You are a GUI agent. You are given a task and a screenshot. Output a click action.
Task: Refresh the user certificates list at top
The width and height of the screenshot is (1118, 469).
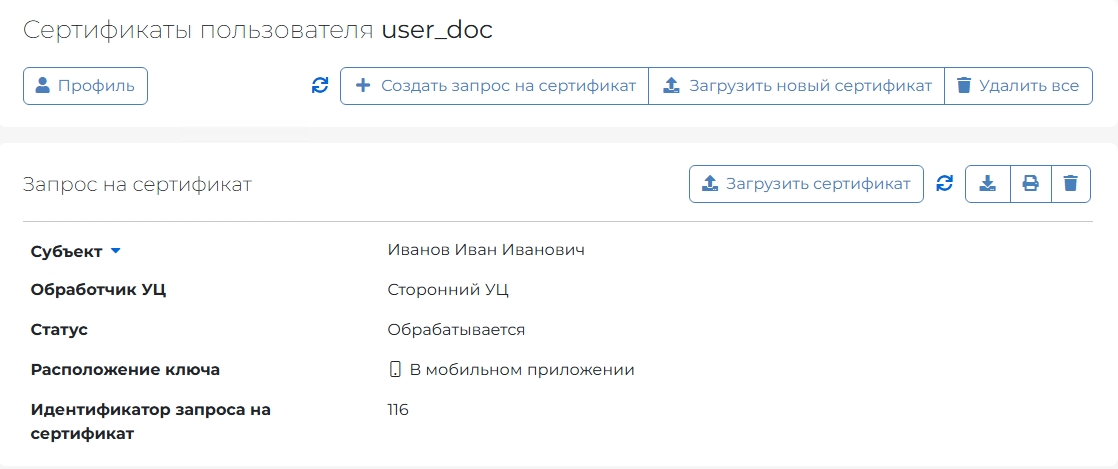point(321,86)
